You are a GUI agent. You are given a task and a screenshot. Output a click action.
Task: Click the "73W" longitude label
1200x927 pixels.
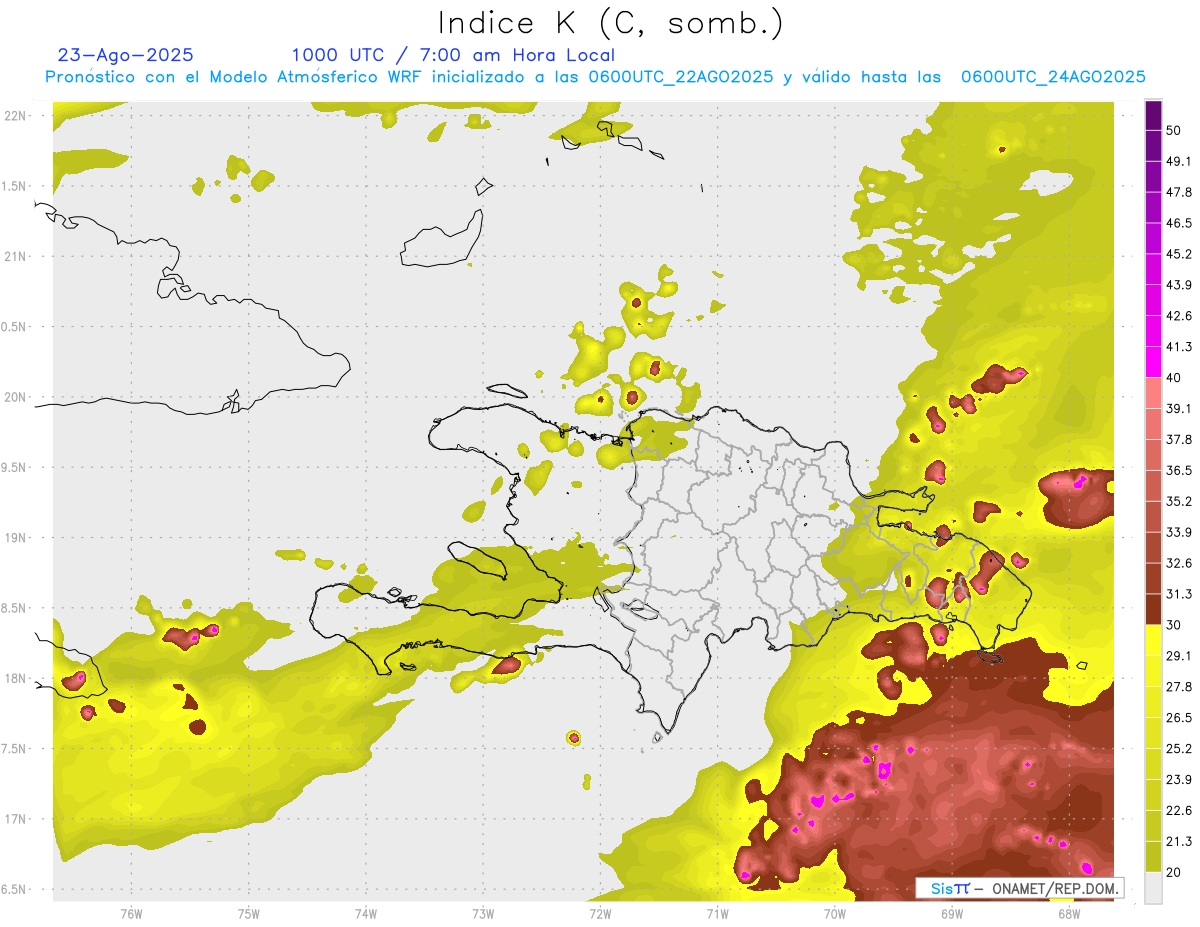[482, 914]
